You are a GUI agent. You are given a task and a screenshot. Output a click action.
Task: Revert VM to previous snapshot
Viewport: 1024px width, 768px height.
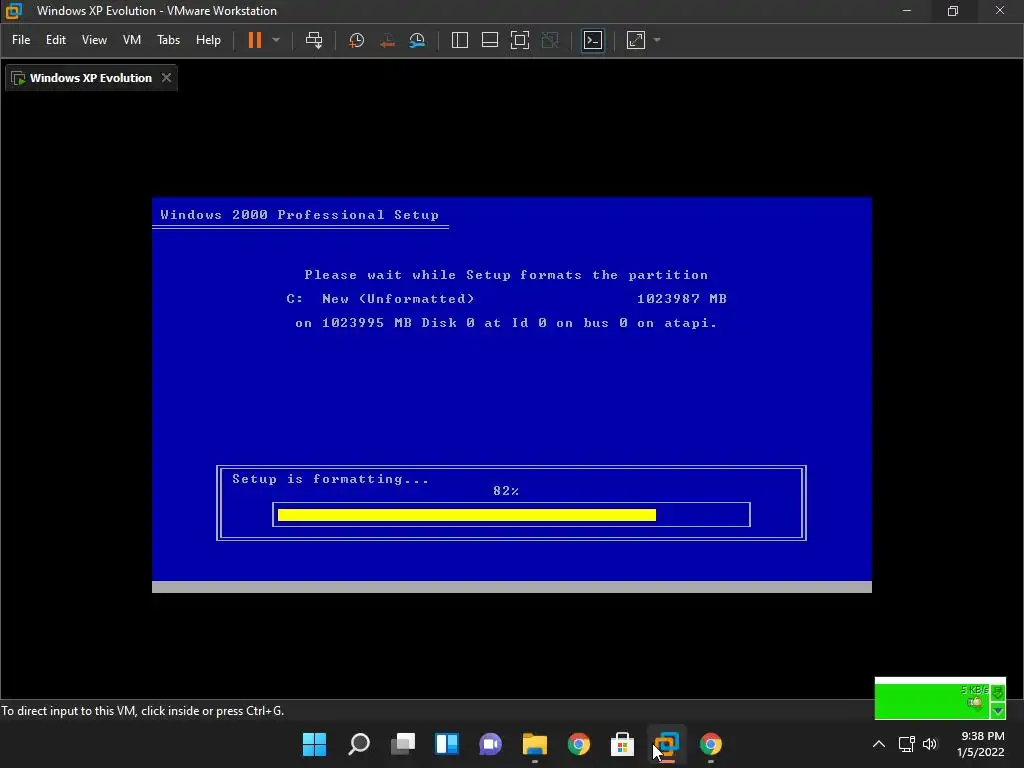pos(387,40)
